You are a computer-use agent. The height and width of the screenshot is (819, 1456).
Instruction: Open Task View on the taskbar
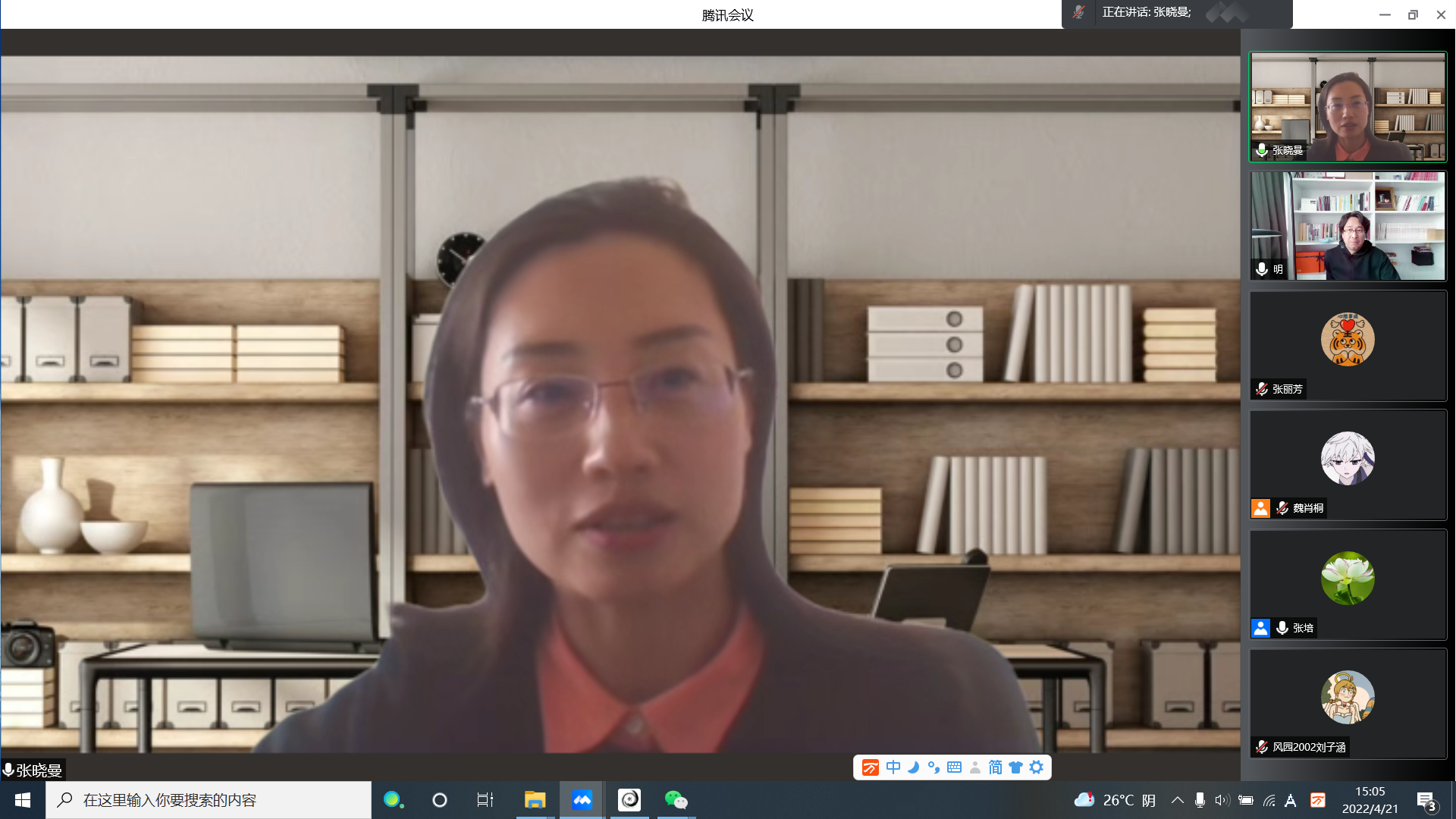485,800
